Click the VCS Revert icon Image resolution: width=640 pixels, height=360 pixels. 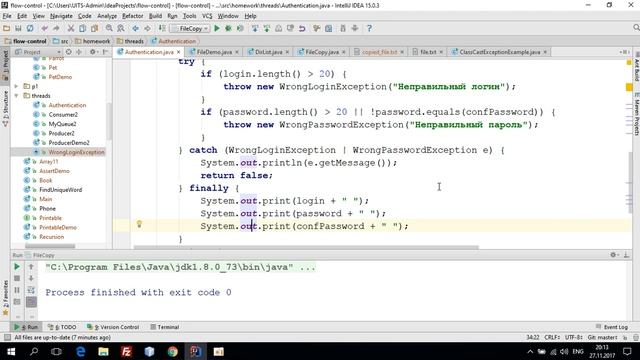(302, 28)
